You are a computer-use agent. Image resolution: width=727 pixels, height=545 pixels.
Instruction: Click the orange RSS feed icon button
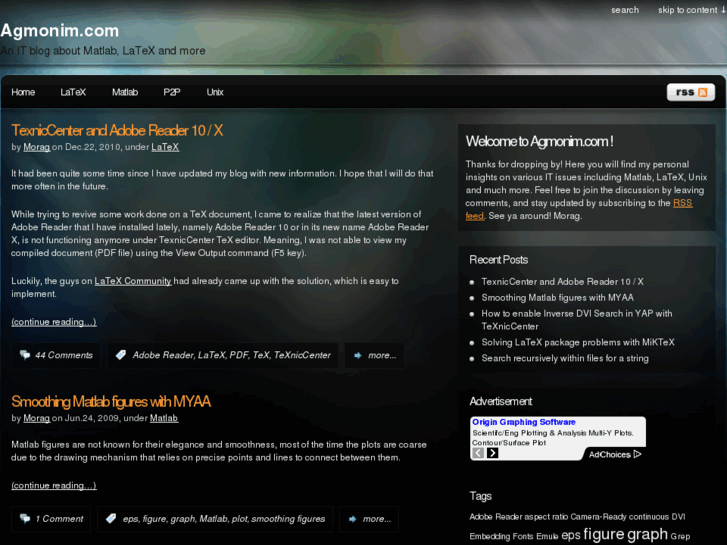690,92
